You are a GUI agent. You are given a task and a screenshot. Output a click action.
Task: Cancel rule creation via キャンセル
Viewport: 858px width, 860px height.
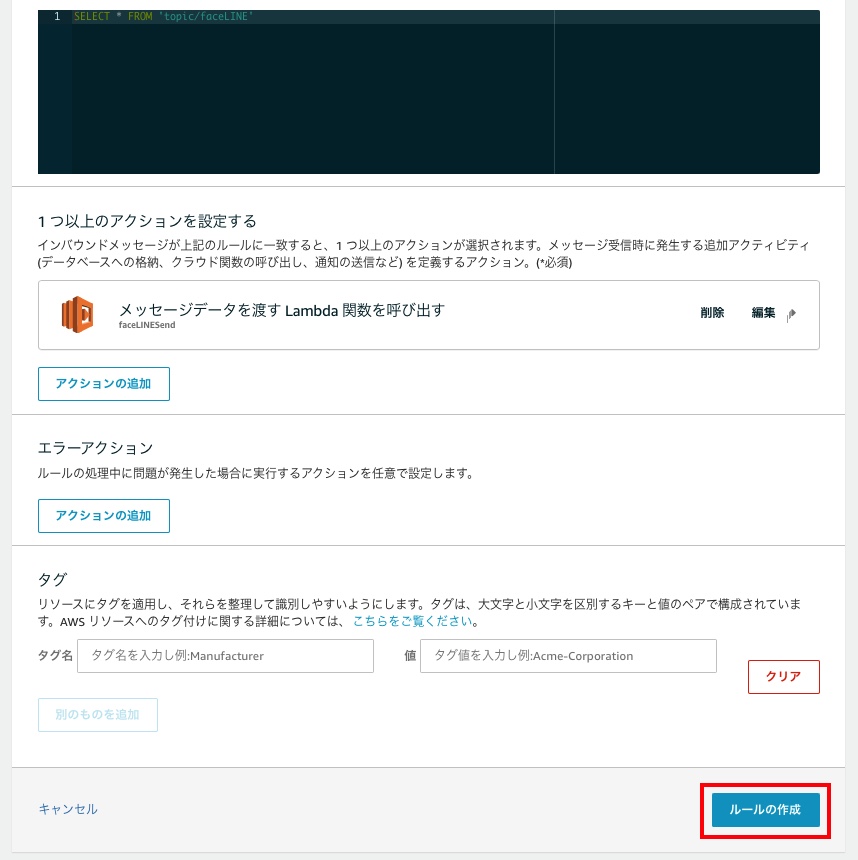66,810
